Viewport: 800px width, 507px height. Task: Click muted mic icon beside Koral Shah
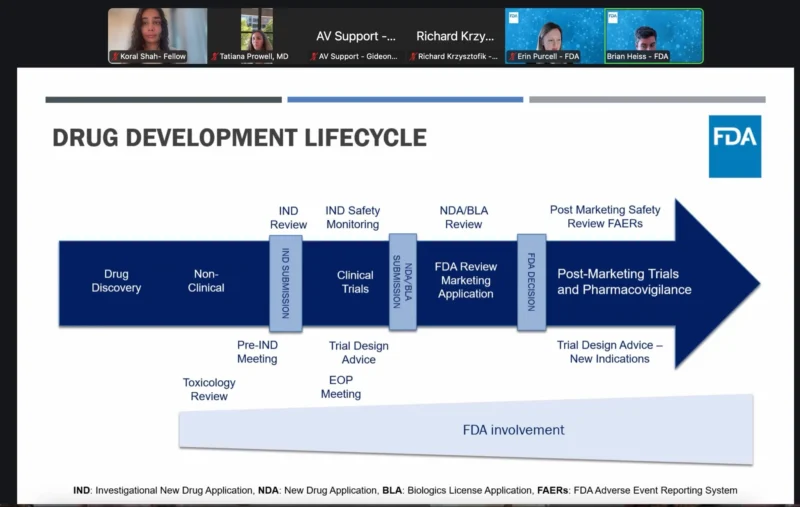(x=116, y=57)
